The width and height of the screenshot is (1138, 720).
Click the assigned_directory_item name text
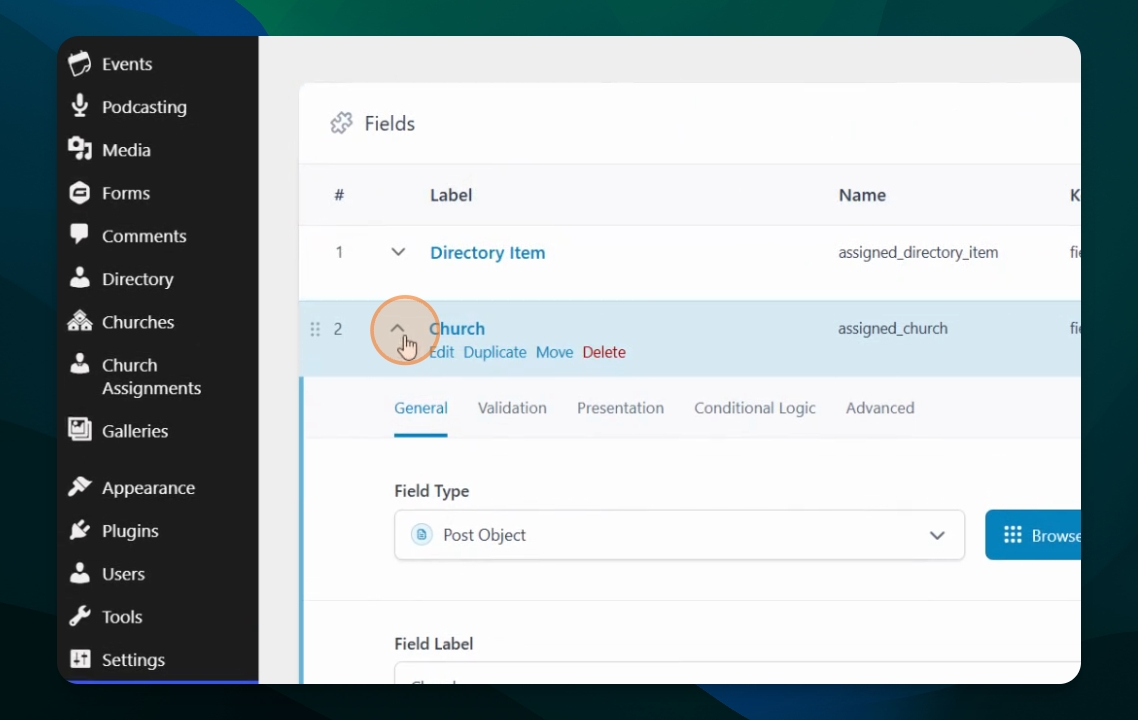coord(918,253)
